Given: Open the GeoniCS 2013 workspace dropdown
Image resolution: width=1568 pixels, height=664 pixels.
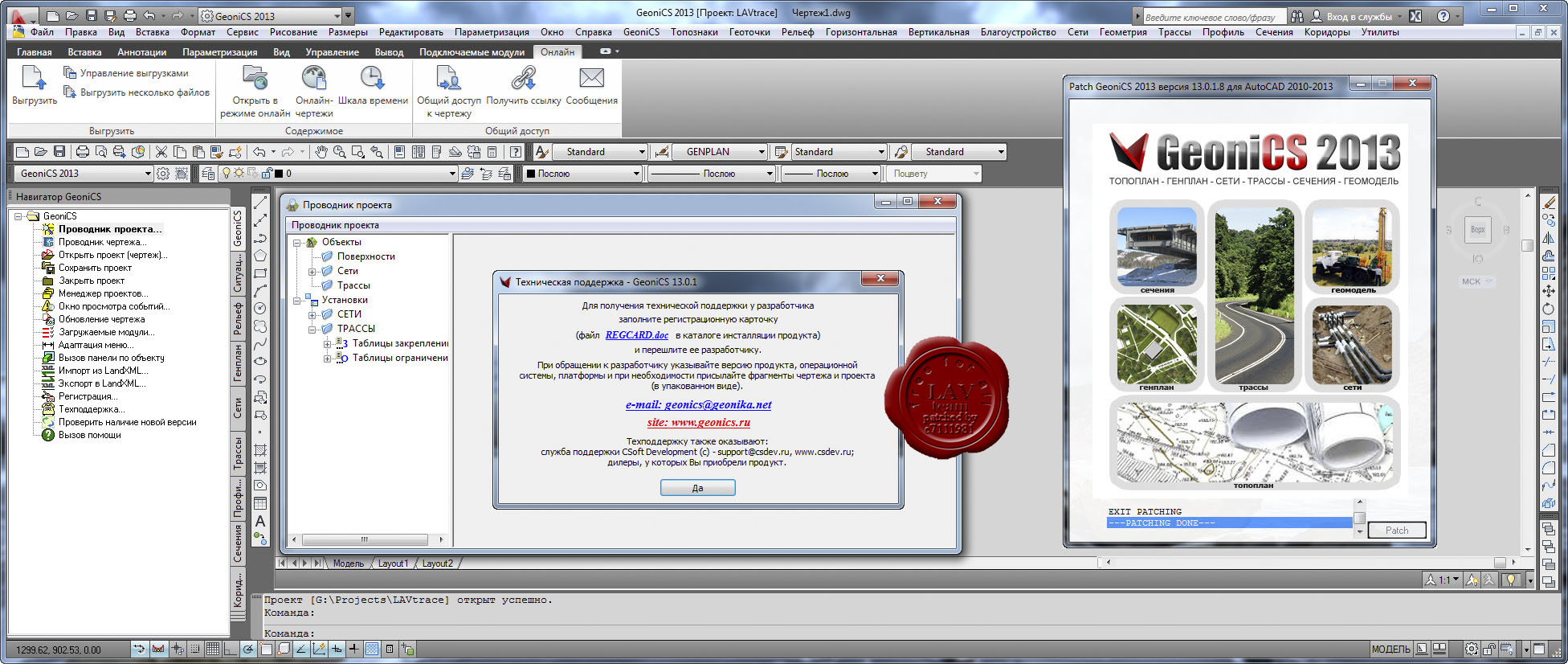Looking at the screenshot, I should pos(148,174).
